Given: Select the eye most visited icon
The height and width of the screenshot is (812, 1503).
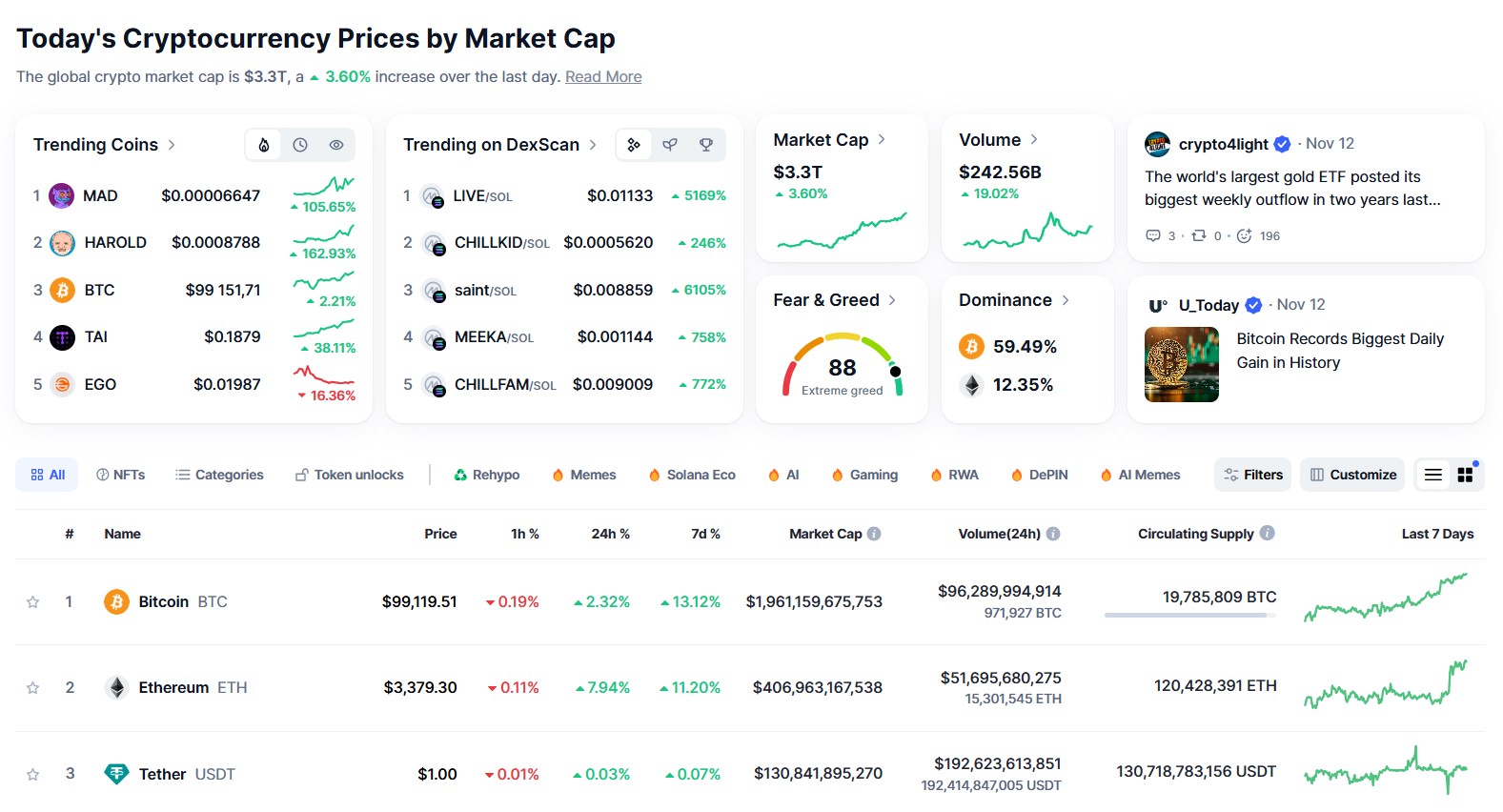Looking at the screenshot, I should pos(336,145).
